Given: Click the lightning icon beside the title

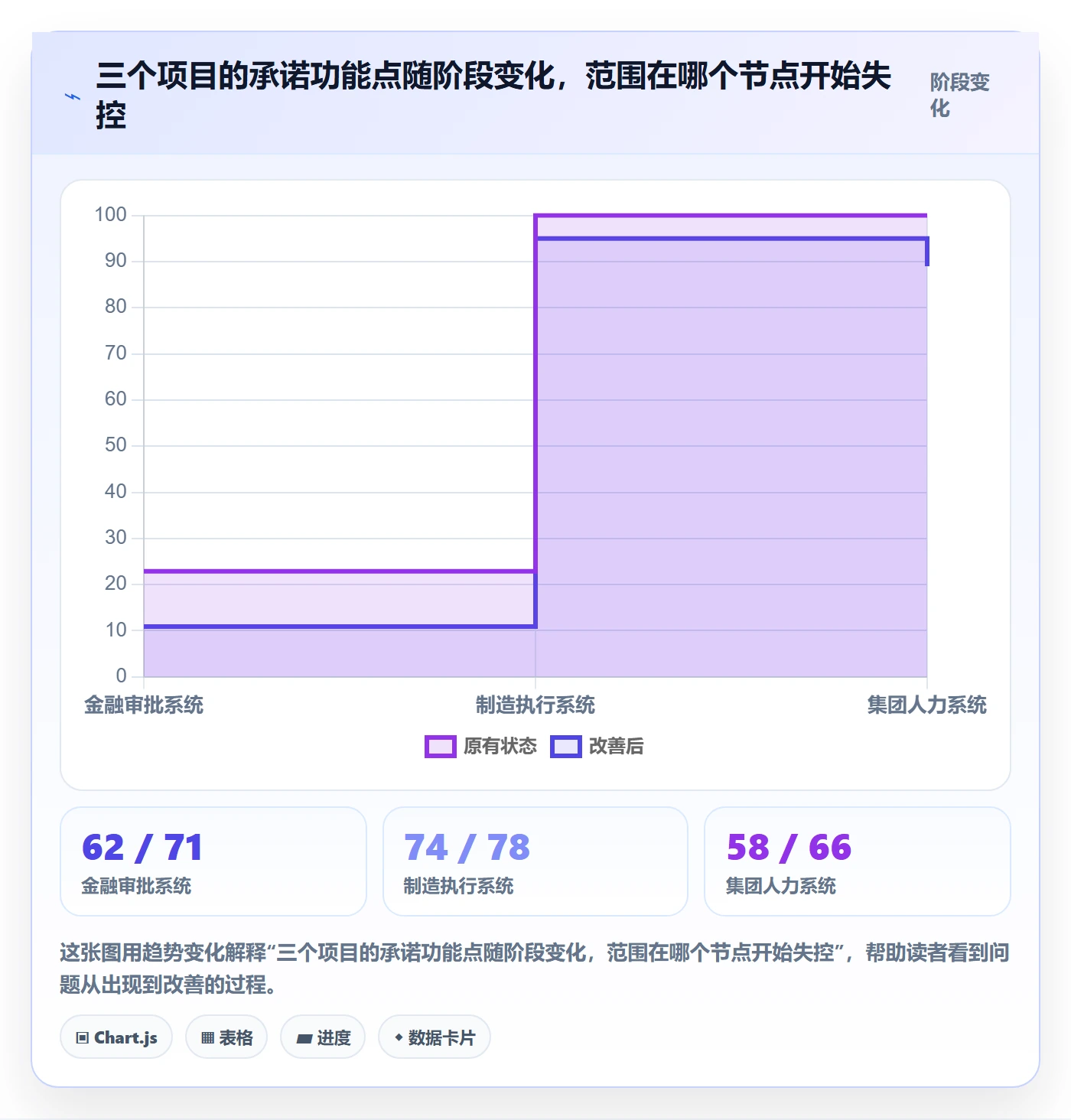Looking at the screenshot, I should pyautogui.click(x=73, y=97).
